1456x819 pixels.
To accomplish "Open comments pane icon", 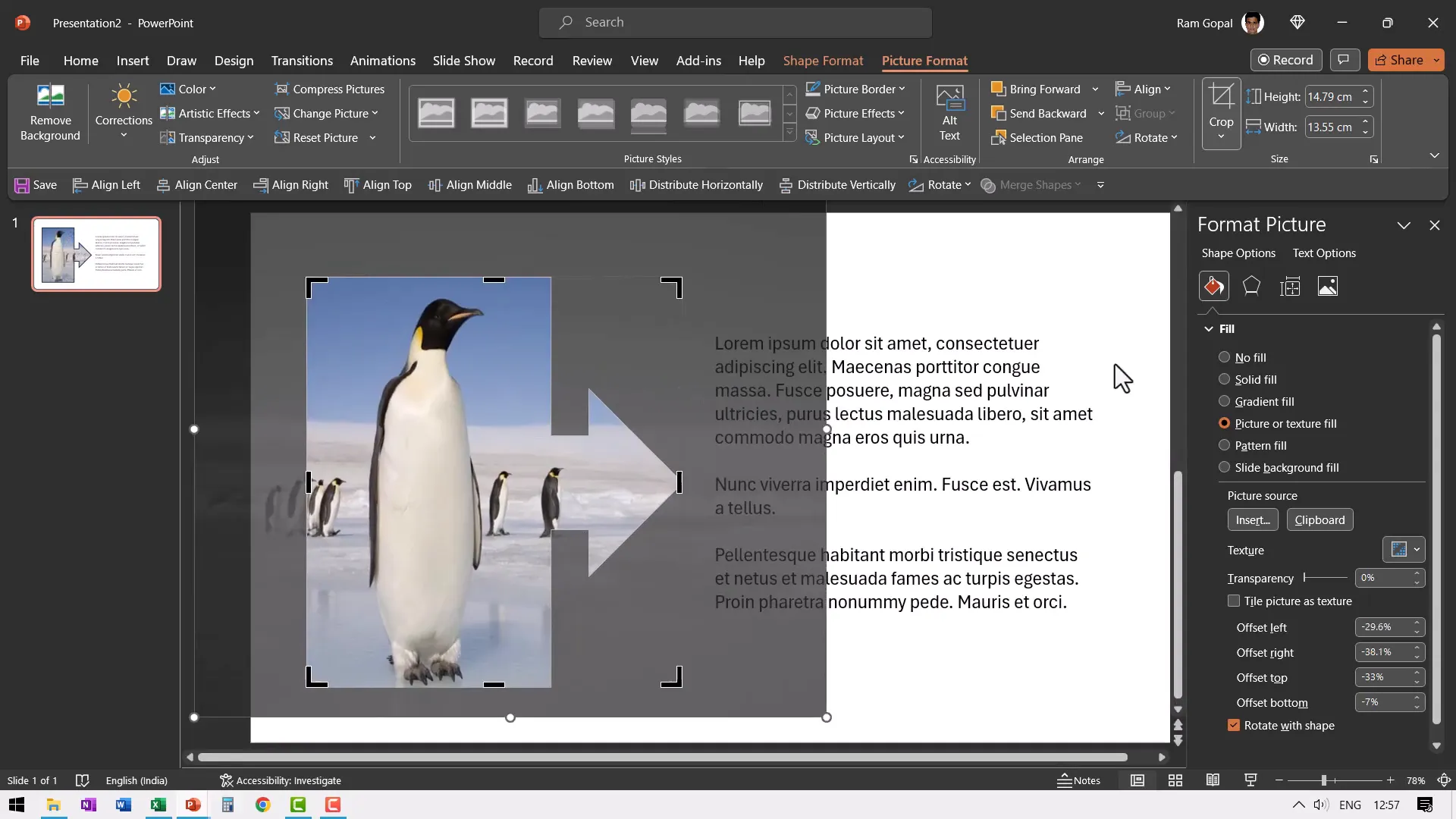I will (1344, 60).
